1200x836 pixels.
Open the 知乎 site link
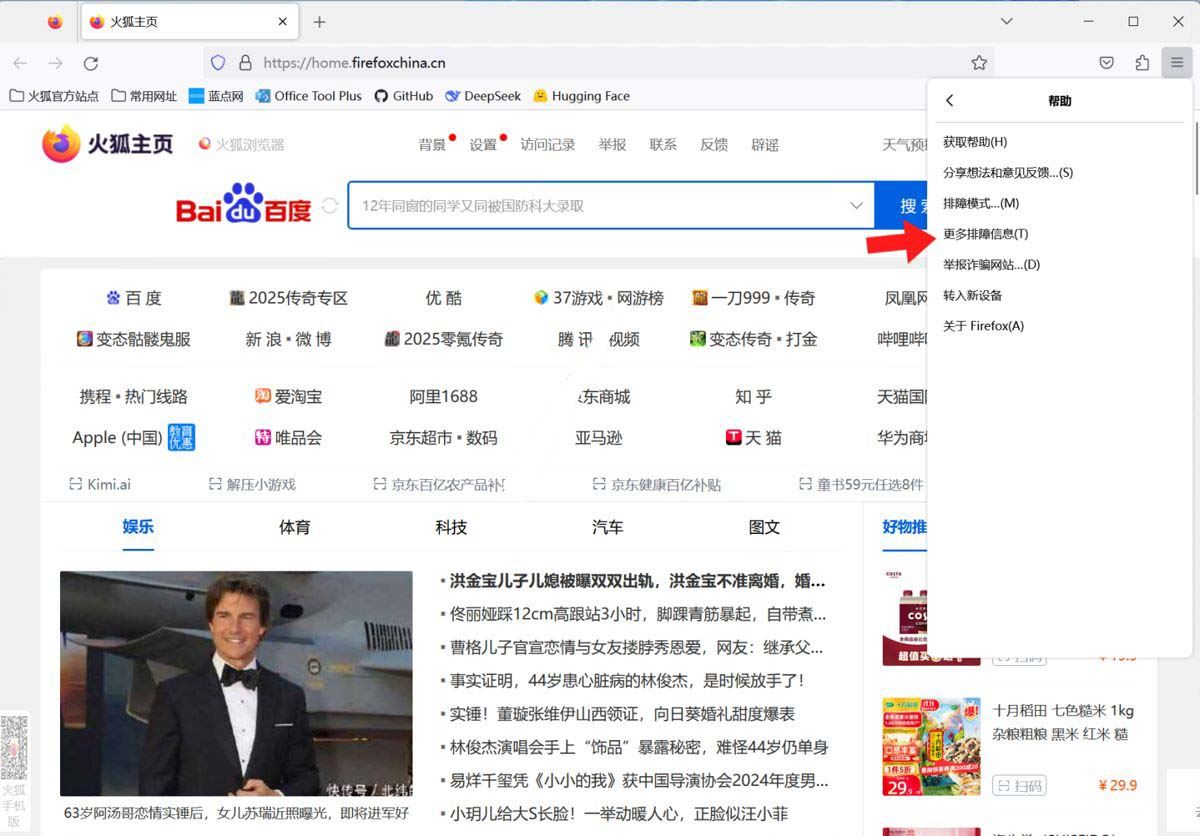(x=753, y=397)
